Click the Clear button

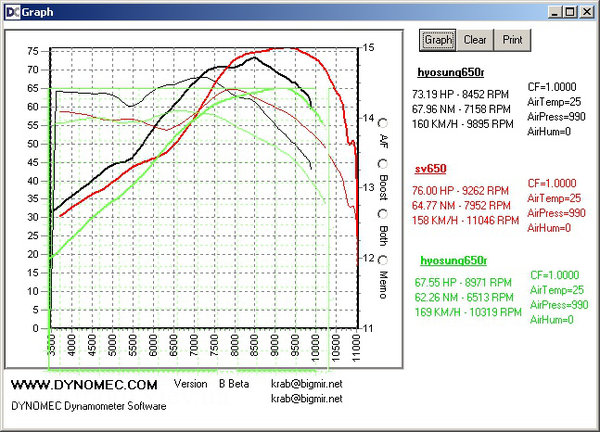[x=475, y=40]
